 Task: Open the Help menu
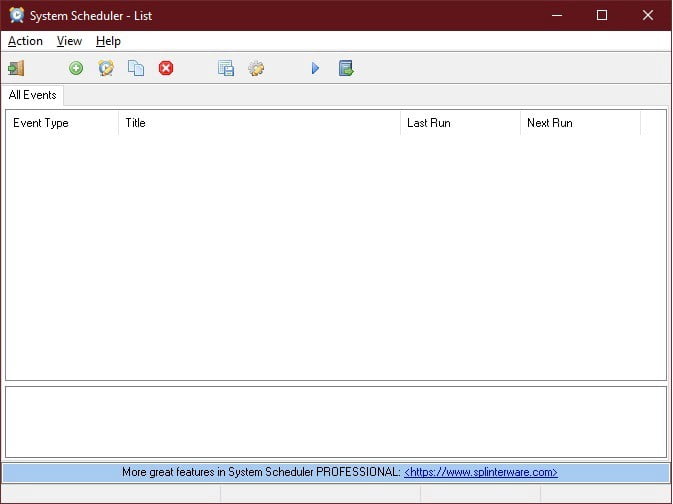click(x=108, y=41)
